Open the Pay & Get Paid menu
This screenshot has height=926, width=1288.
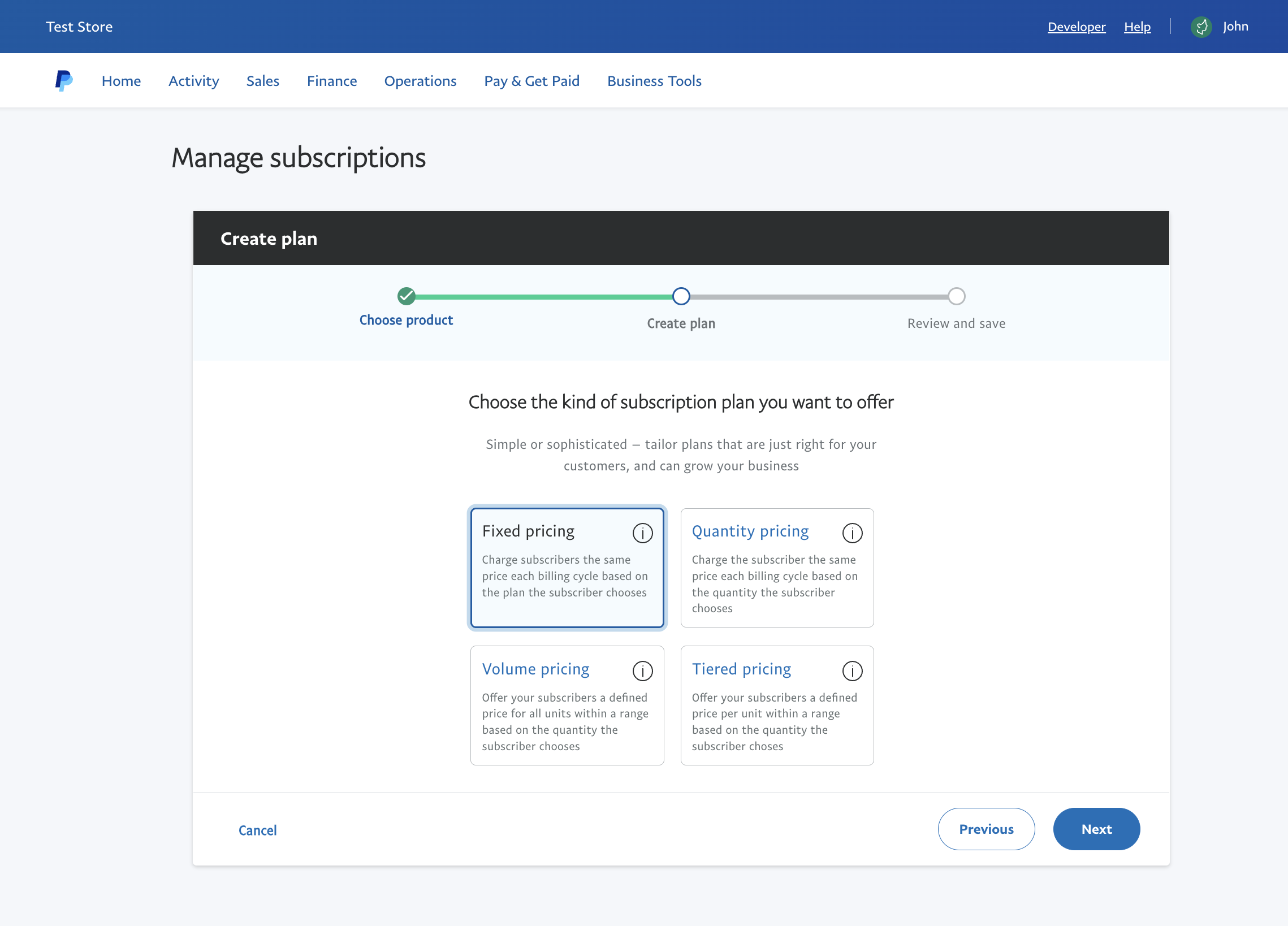pyautogui.click(x=531, y=81)
